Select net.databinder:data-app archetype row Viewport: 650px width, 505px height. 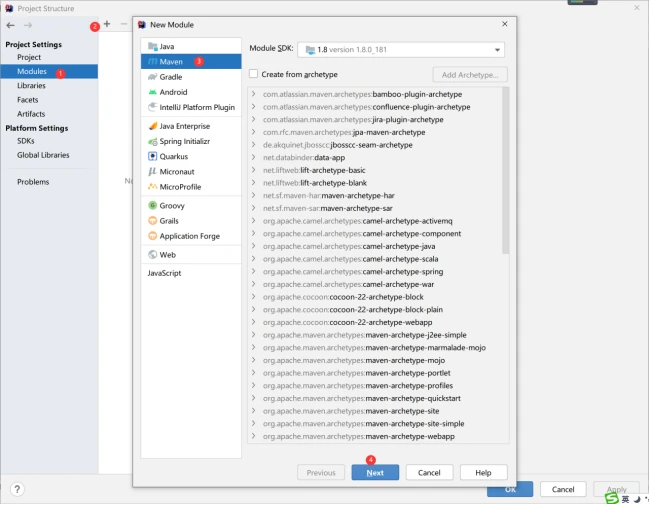click(x=375, y=158)
